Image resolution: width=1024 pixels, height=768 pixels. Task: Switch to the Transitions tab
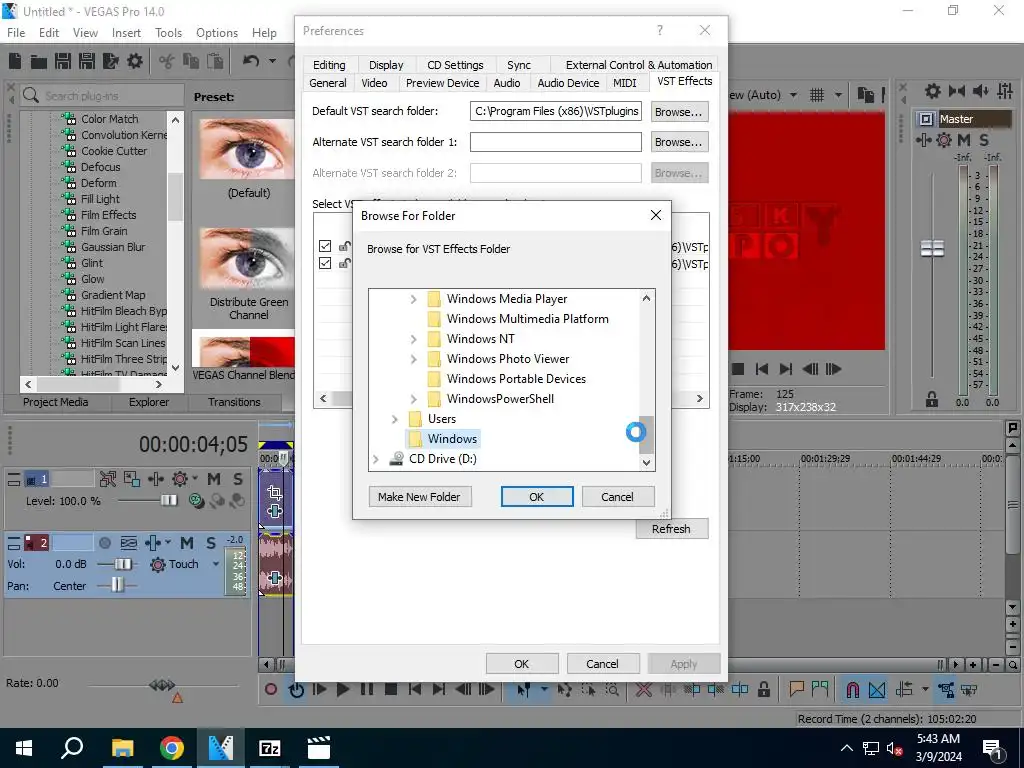pos(234,402)
